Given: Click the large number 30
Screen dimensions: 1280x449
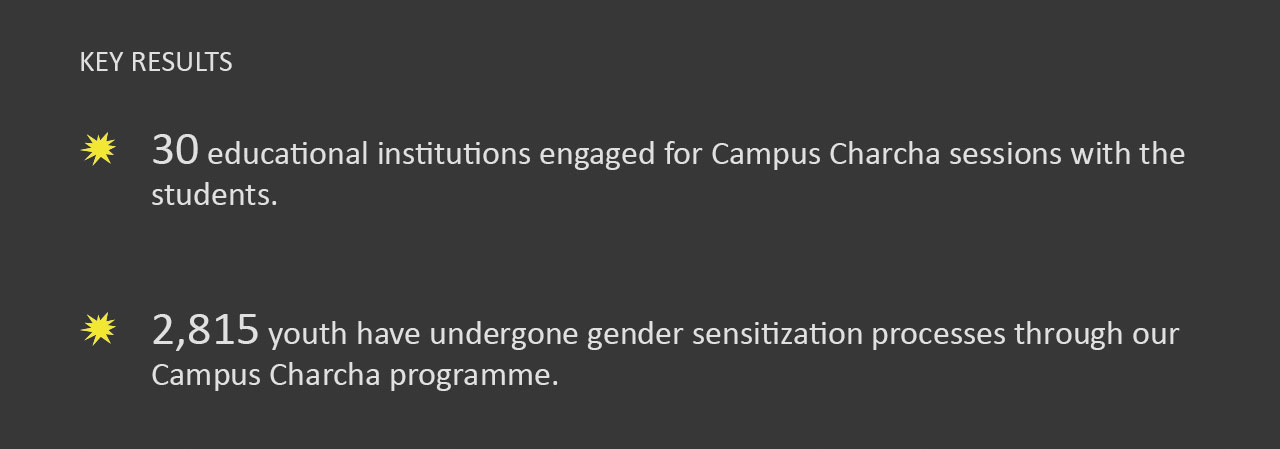Looking at the screenshot, I should tap(176, 150).
